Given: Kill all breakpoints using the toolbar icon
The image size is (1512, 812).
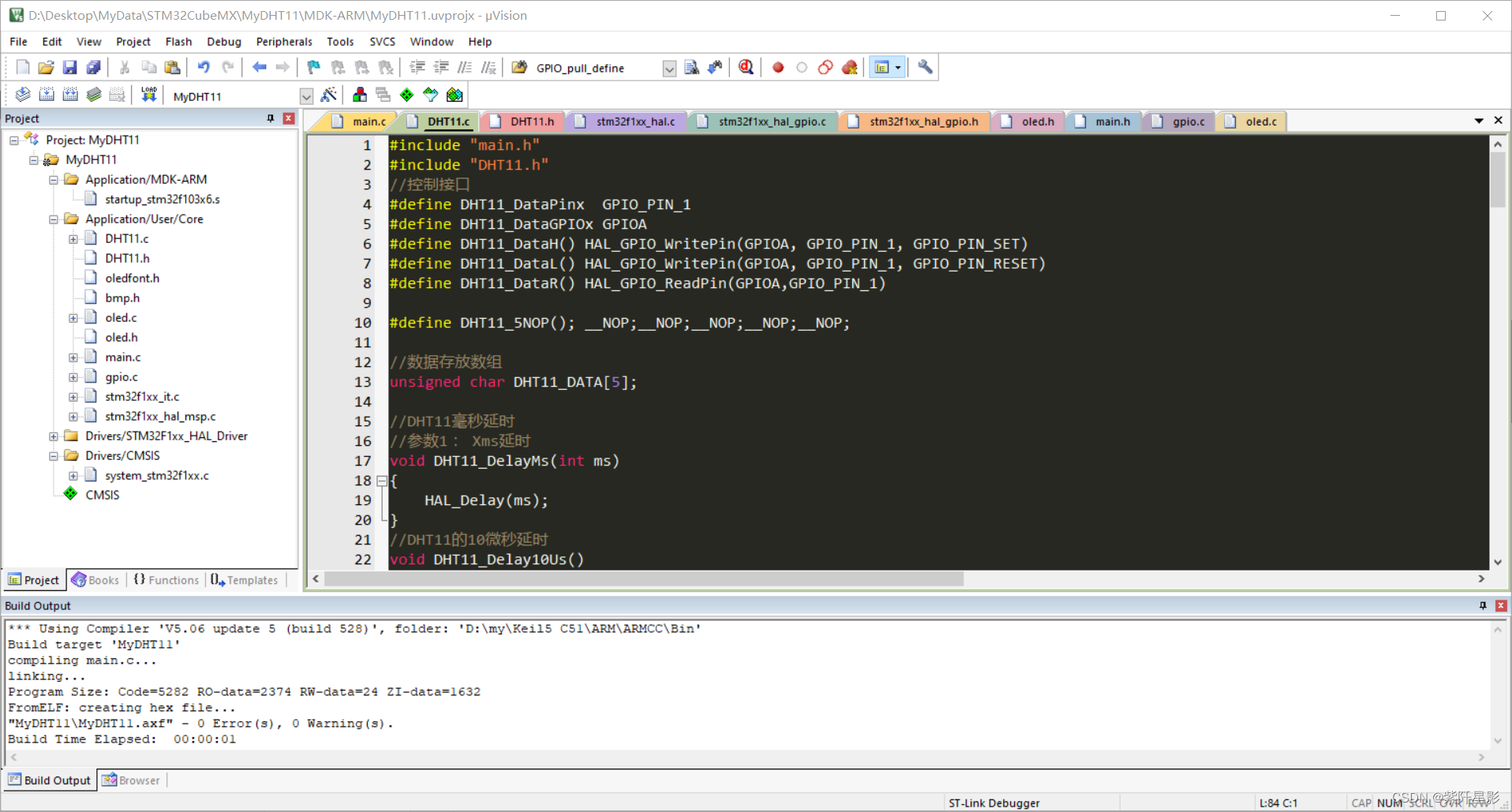Looking at the screenshot, I should [850, 67].
